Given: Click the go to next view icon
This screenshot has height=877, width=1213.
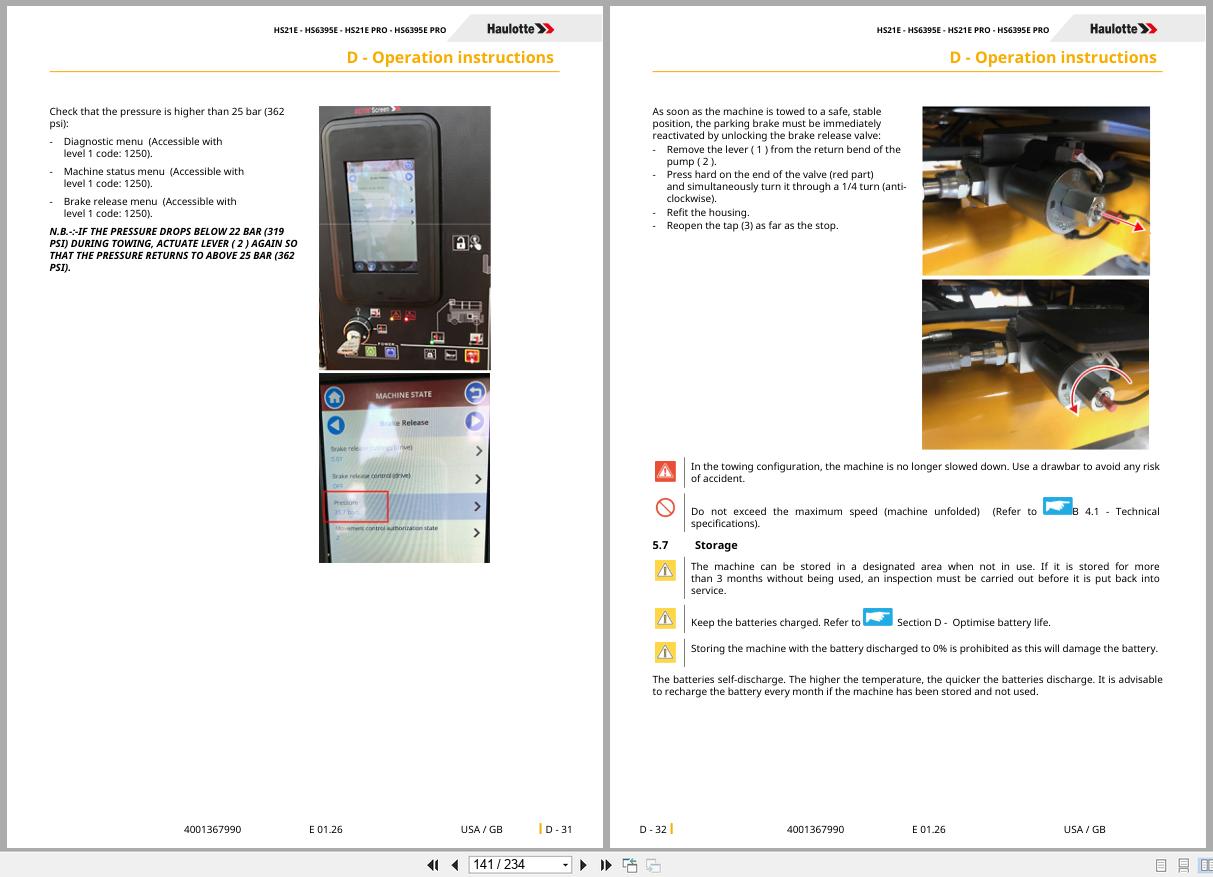Looking at the screenshot, I should pos(653,865).
